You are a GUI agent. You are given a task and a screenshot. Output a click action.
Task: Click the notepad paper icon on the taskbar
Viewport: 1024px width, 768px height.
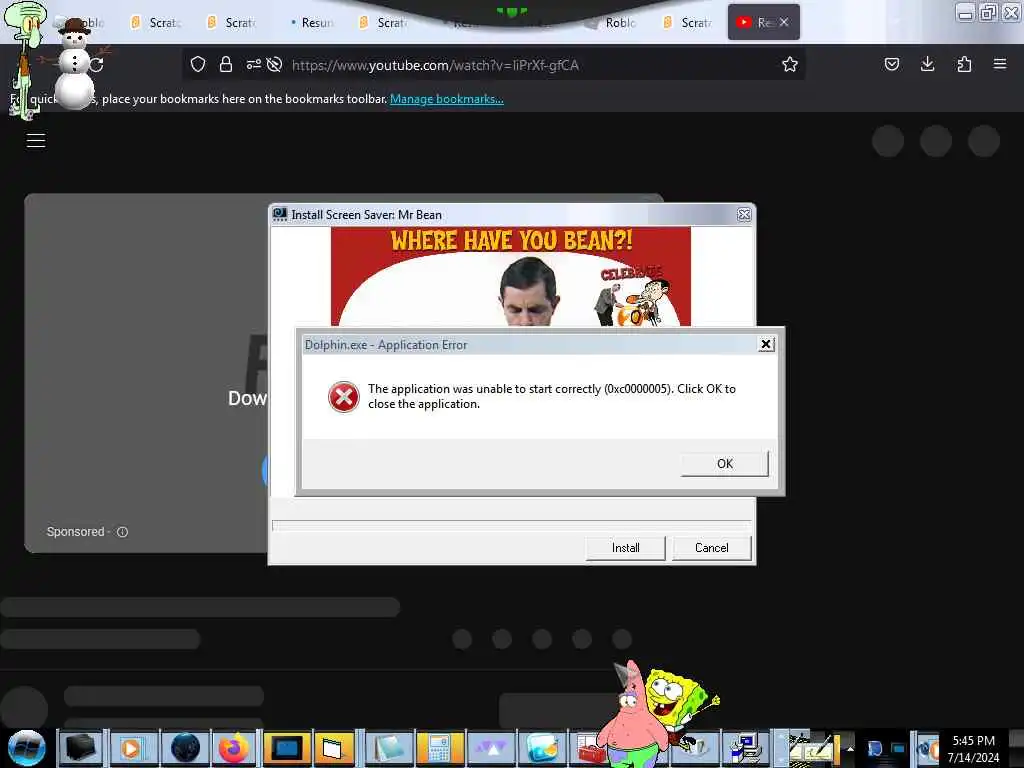[389, 748]
